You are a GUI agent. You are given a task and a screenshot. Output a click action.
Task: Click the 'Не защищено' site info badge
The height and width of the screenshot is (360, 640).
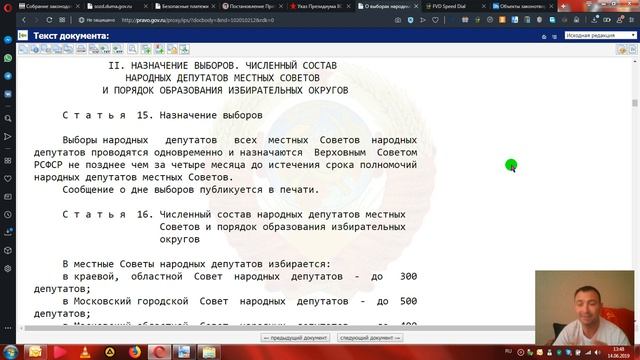click(97, 20)
